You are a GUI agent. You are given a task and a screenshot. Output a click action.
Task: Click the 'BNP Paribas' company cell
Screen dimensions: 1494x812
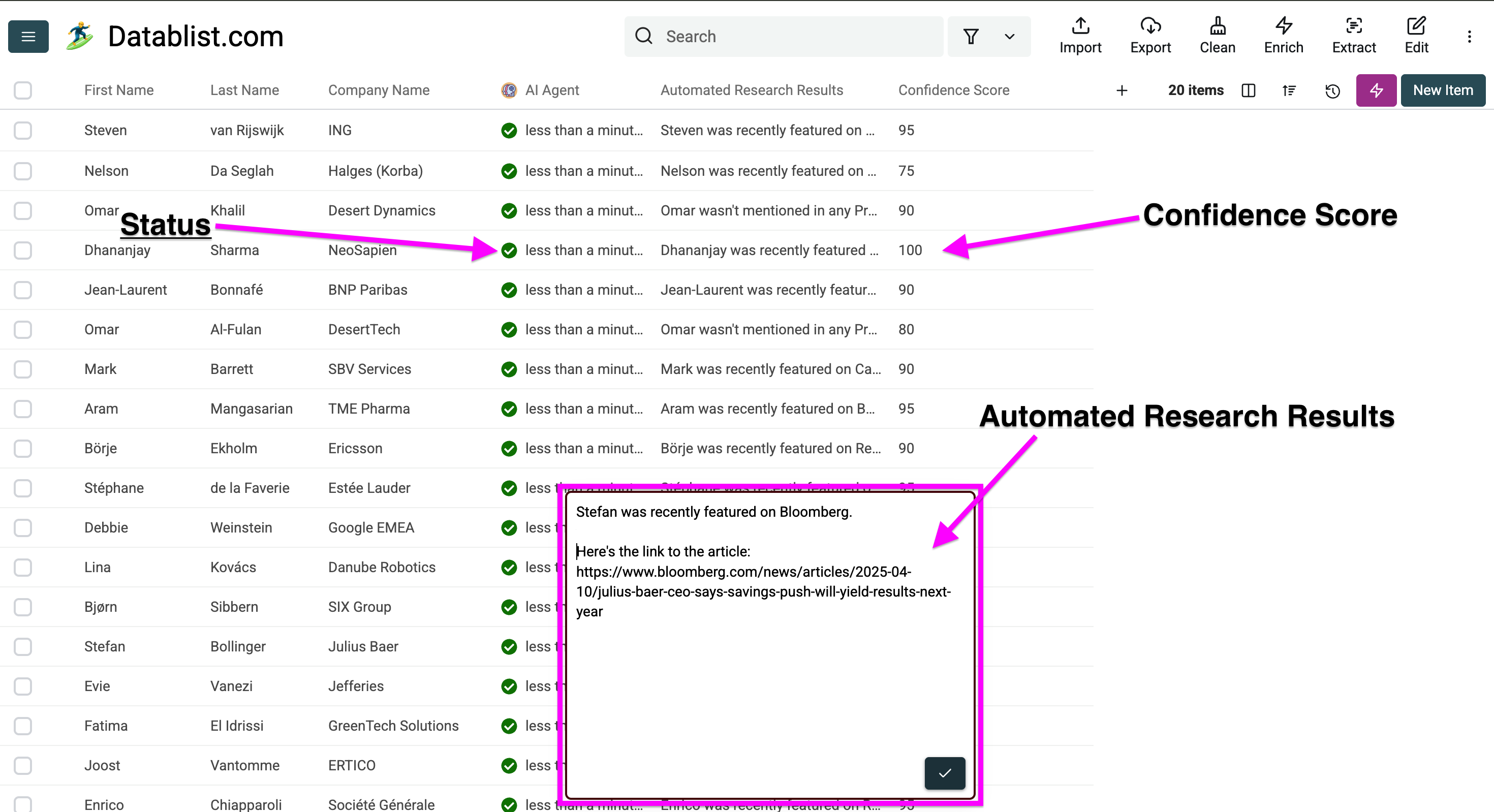pos(368,290)
